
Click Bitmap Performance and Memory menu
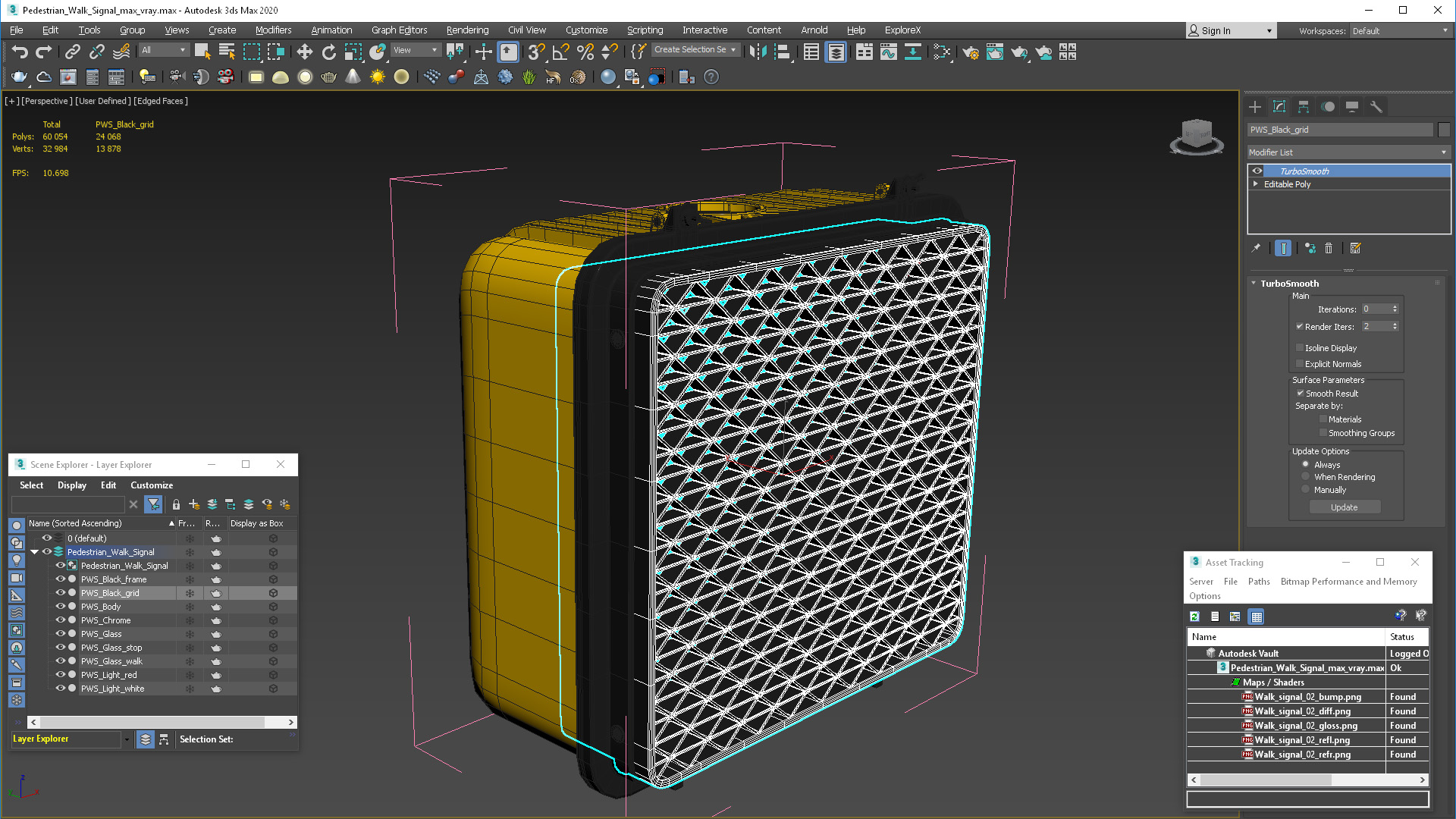(1348, 582)
